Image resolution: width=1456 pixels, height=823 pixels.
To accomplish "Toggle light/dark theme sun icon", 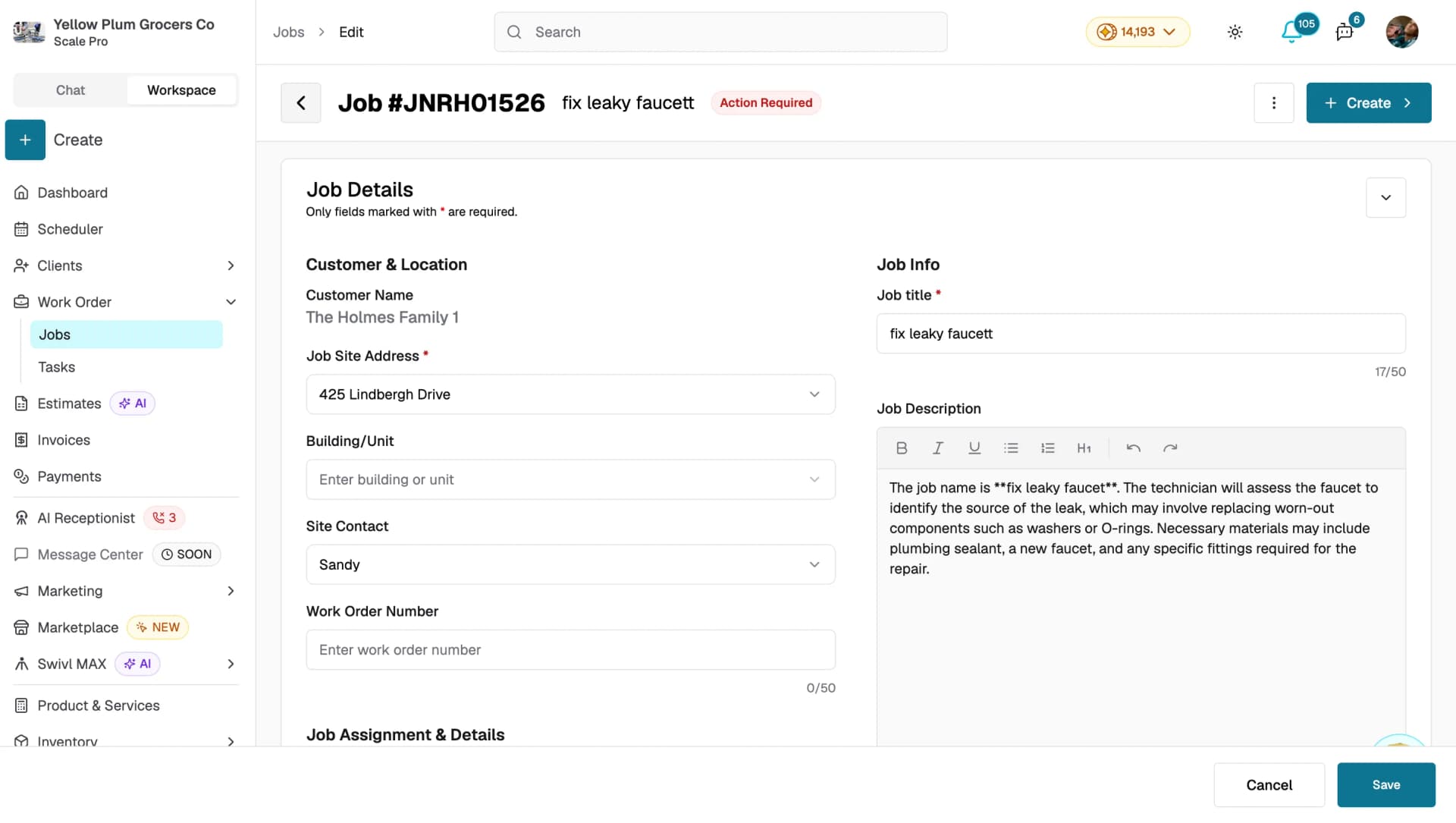I will (1235, 32).
